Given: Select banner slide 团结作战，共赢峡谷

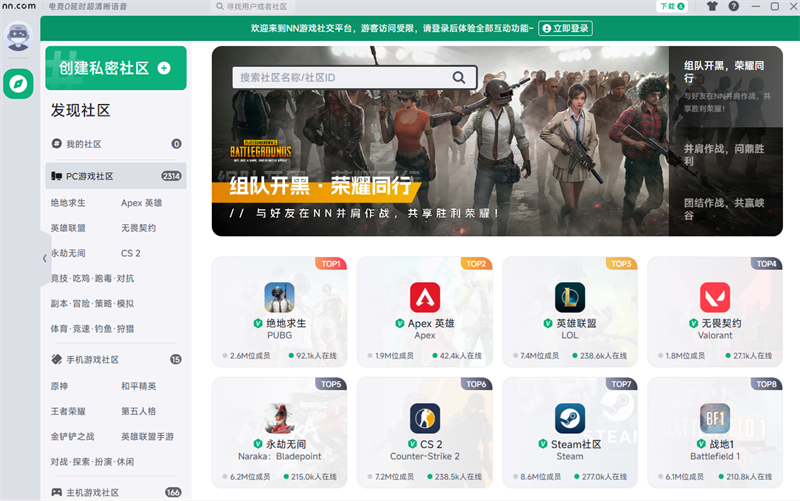Looking at the screenshot, I should (x=726, y=209).
